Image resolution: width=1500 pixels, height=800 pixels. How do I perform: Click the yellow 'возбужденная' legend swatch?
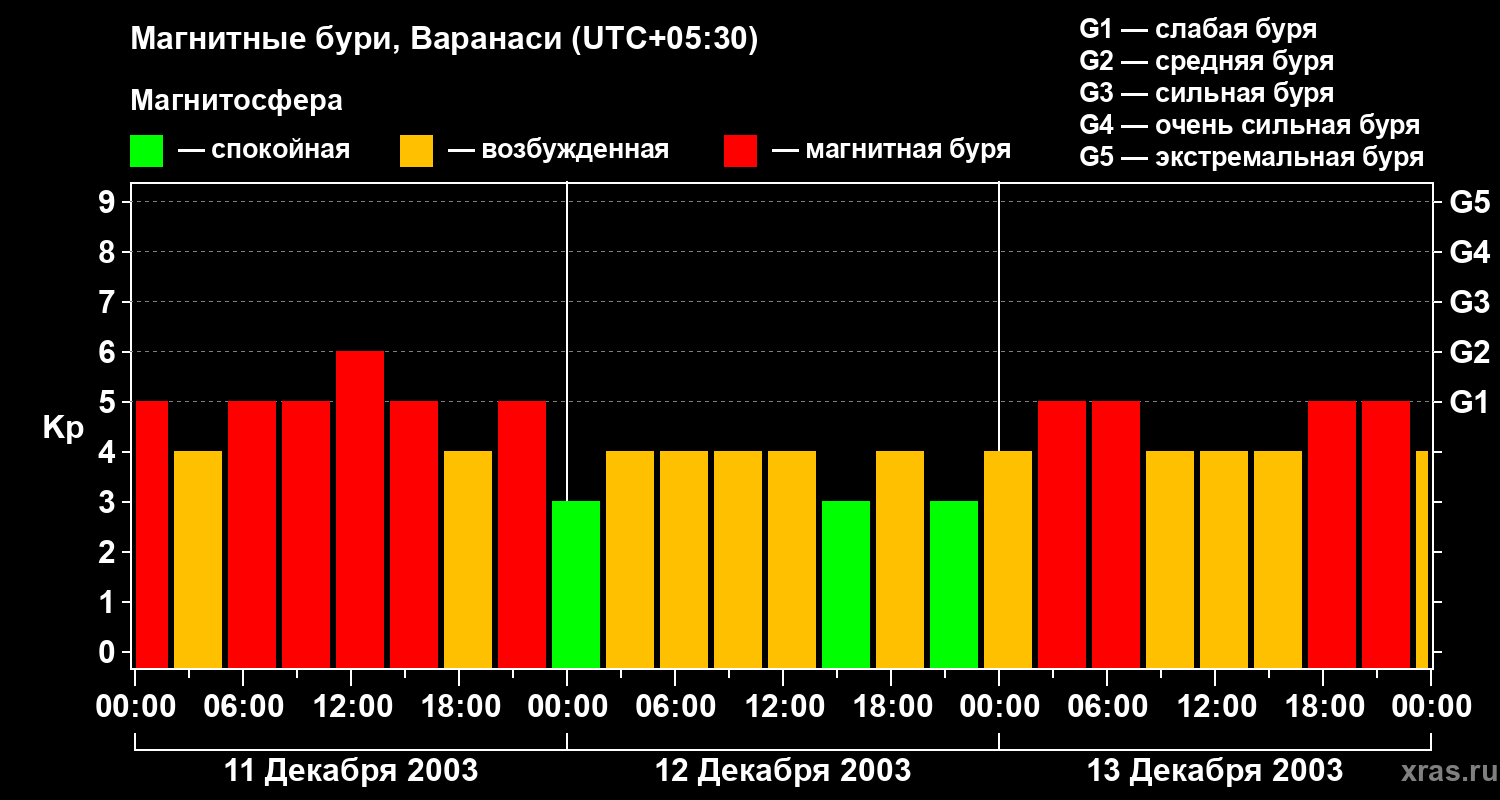pyautogui.click(x=416, y=151)
